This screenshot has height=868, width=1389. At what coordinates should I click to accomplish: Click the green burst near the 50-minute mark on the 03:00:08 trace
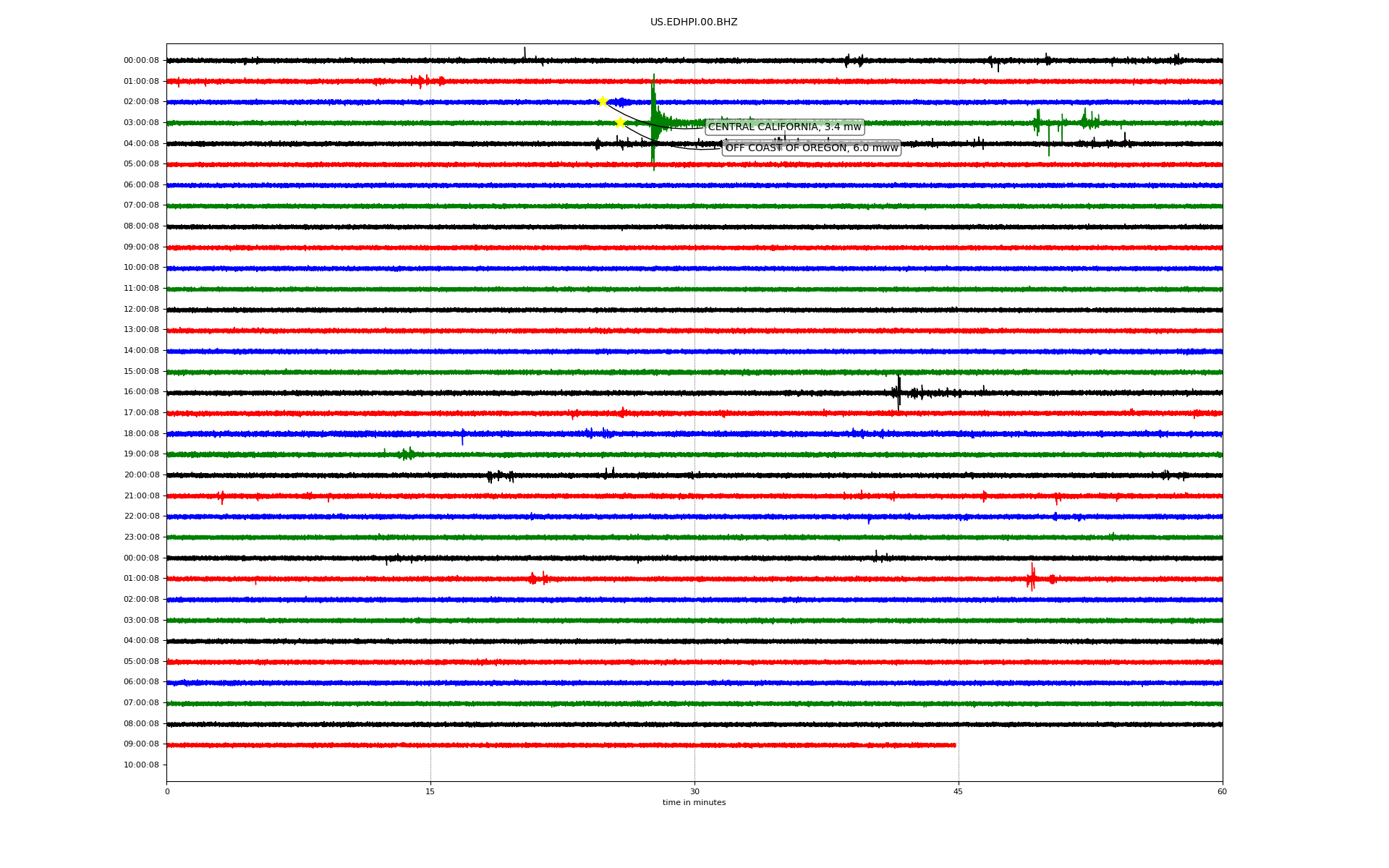[x=1039, y=123]
